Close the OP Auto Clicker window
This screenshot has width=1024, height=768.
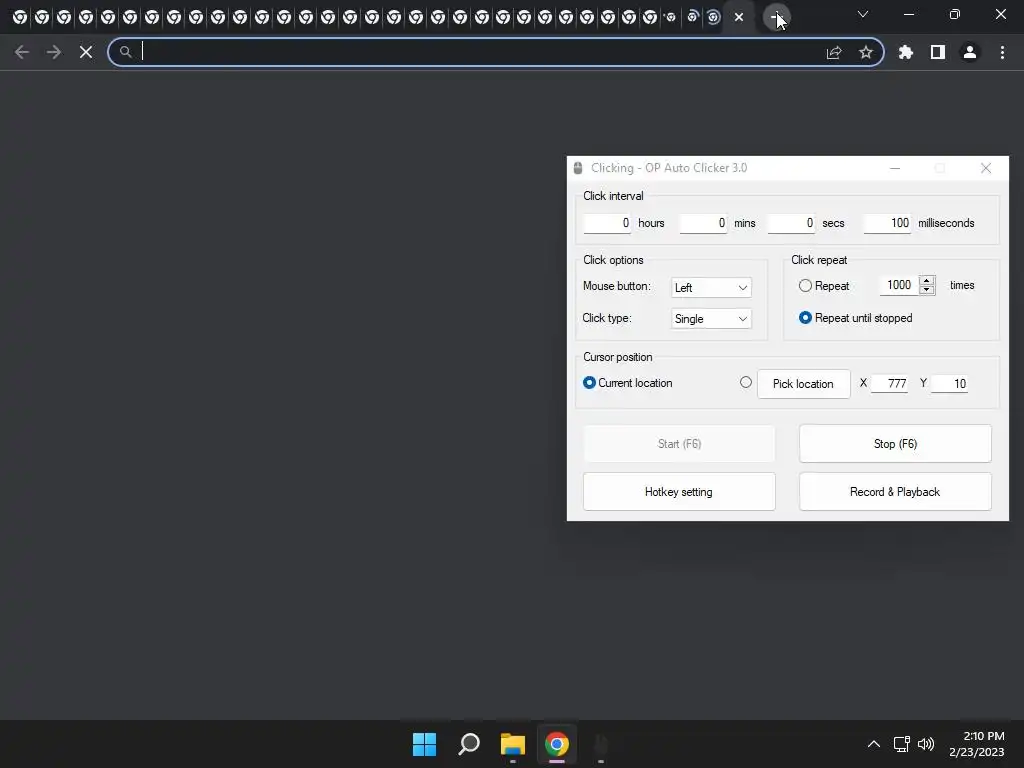[x=986, y=168]
